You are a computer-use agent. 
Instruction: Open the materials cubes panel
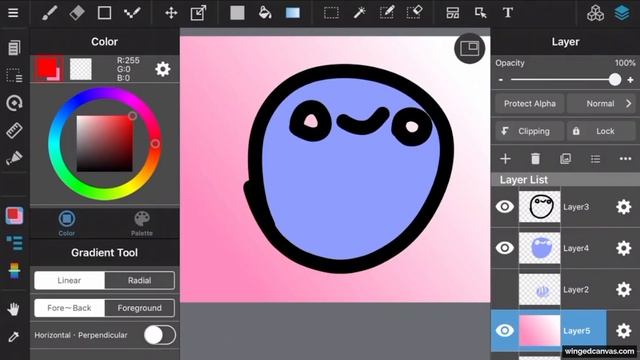coord(595,13)
